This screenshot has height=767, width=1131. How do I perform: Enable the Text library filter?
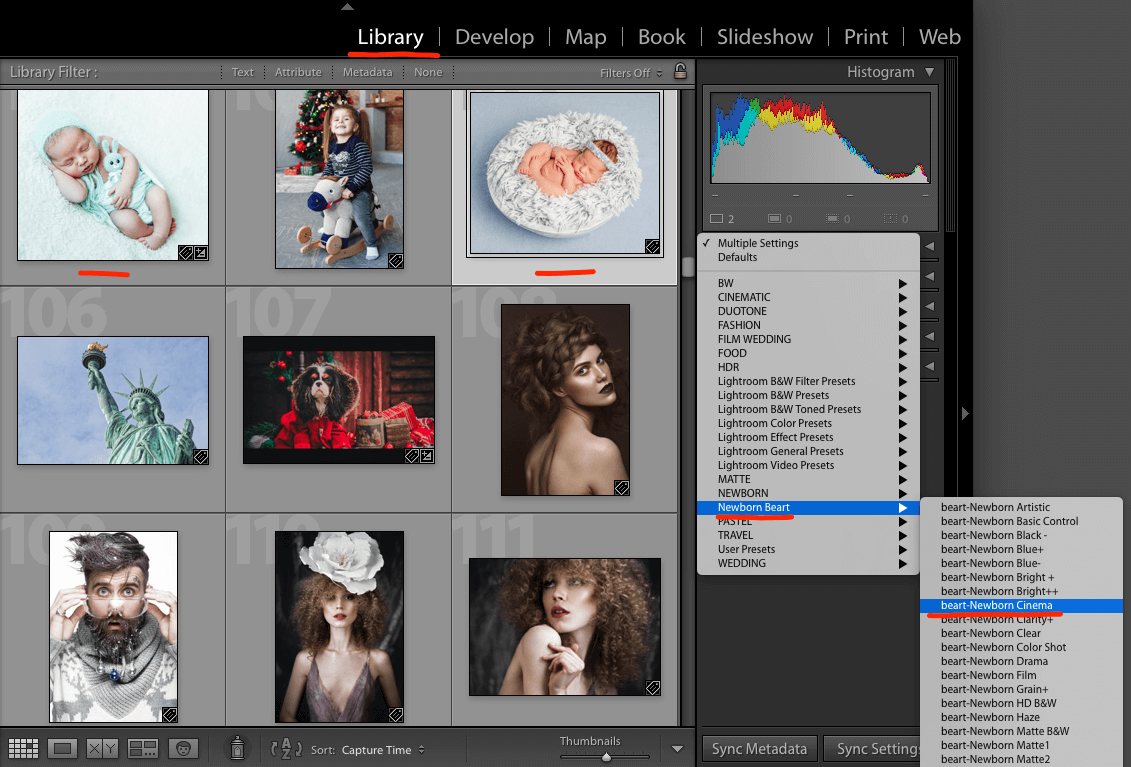(x=242, y=72)
